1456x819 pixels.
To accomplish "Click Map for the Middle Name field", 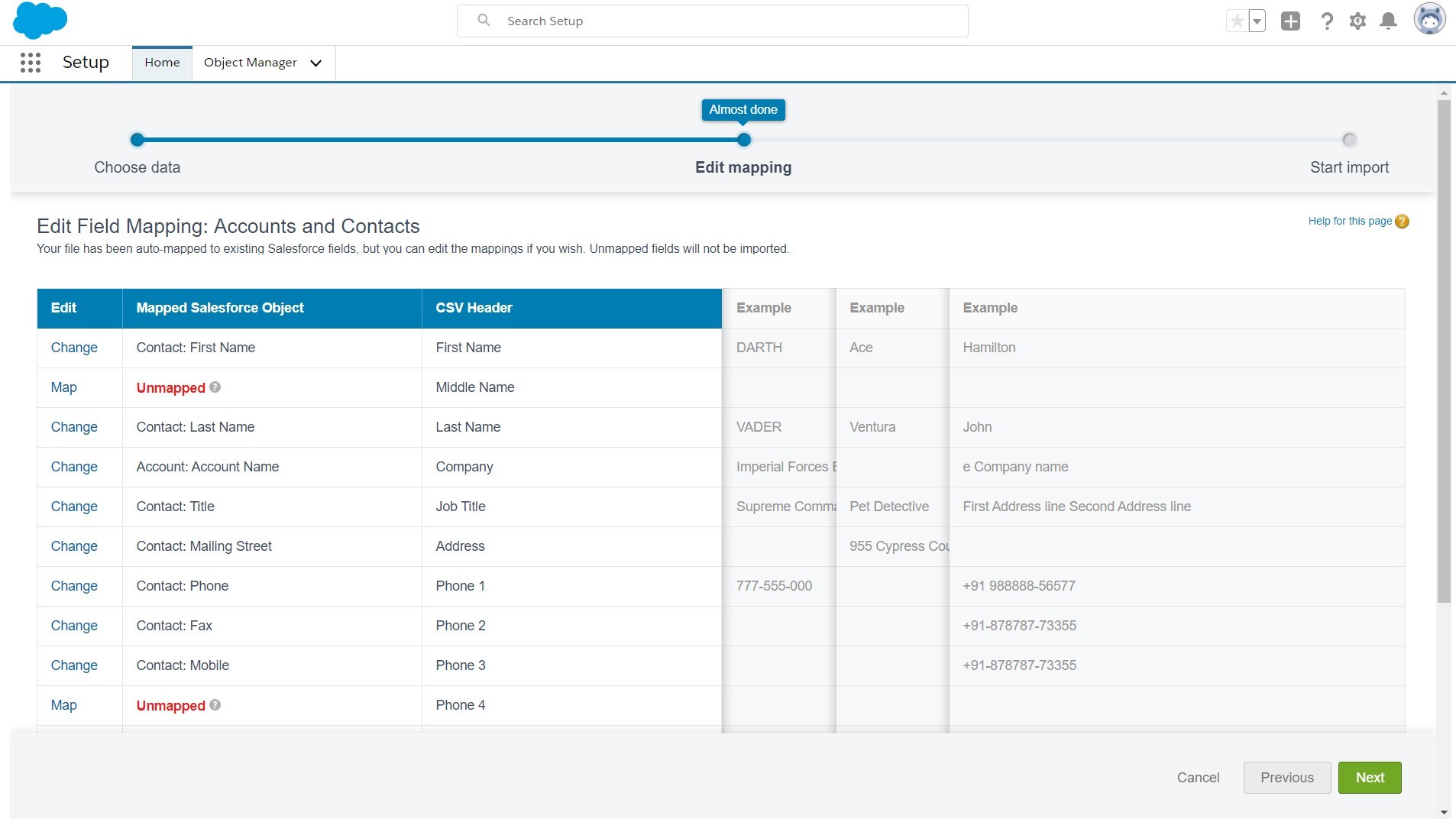I will (x=63, y=387).
